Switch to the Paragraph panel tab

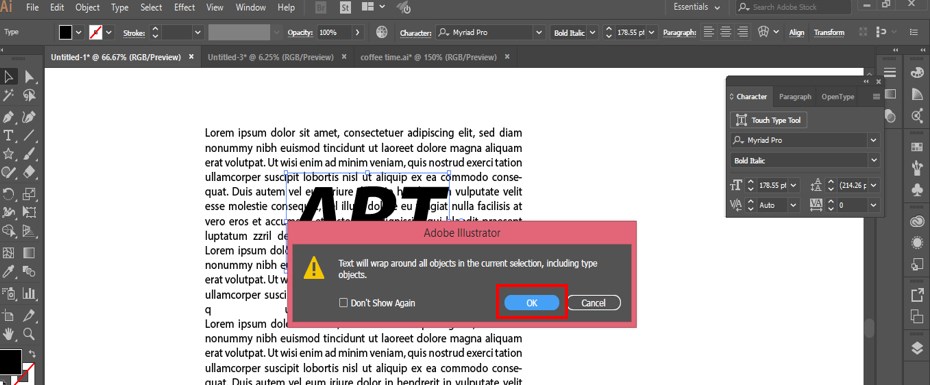(x=795, y=97)
